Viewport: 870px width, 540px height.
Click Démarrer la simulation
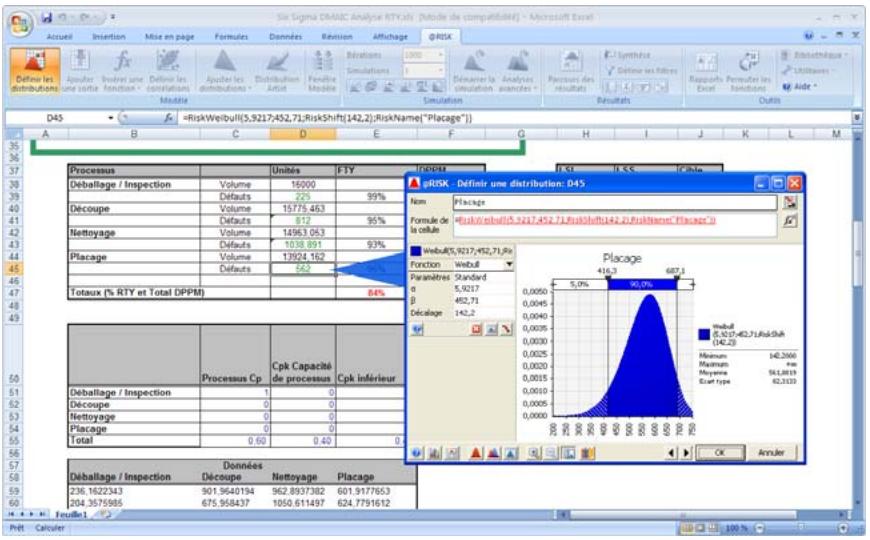473,70
